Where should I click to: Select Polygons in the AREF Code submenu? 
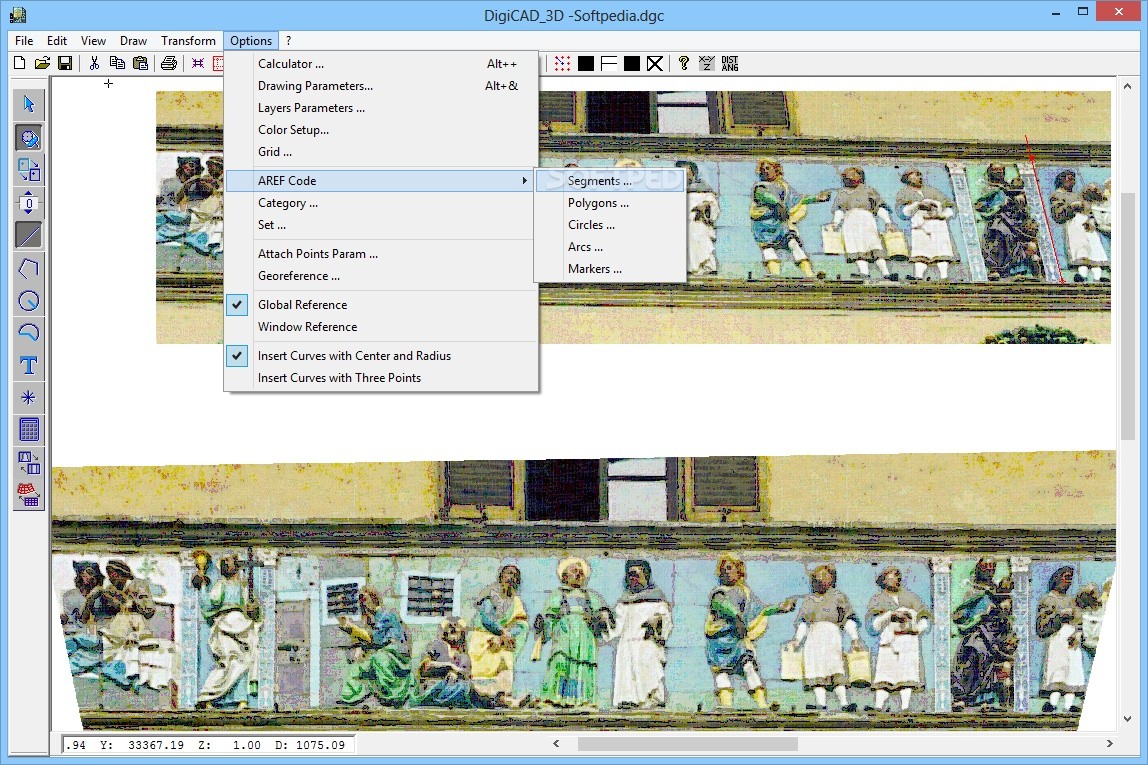[x=610, y=203]
